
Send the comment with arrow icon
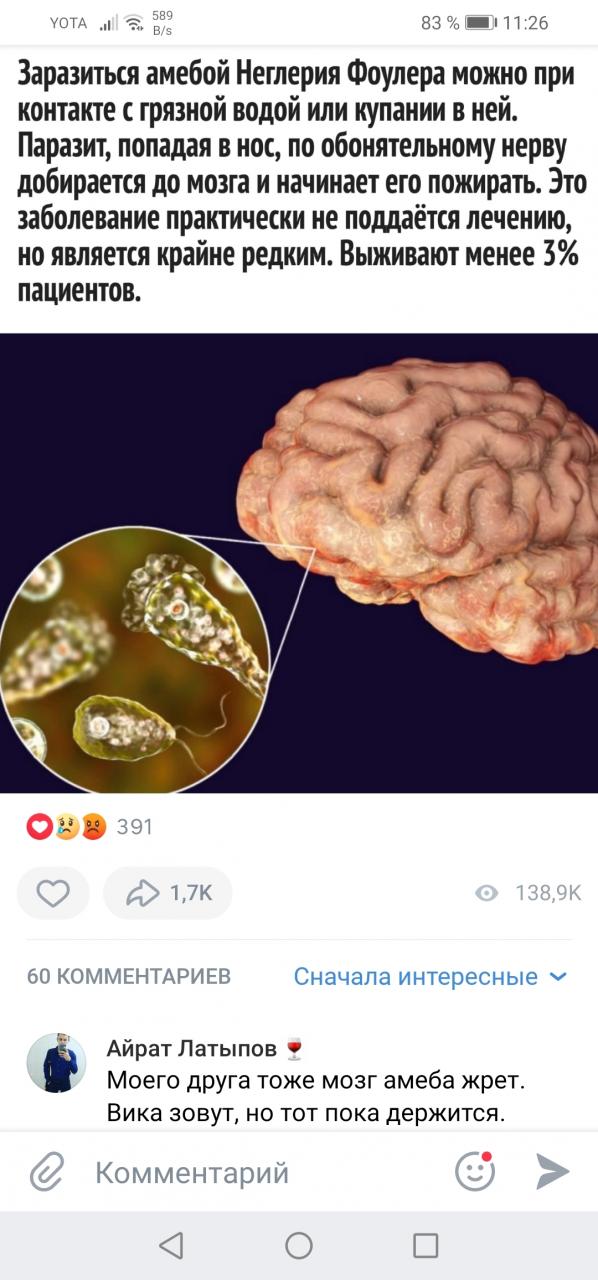pyautogui.click(x=553, y=1171)
